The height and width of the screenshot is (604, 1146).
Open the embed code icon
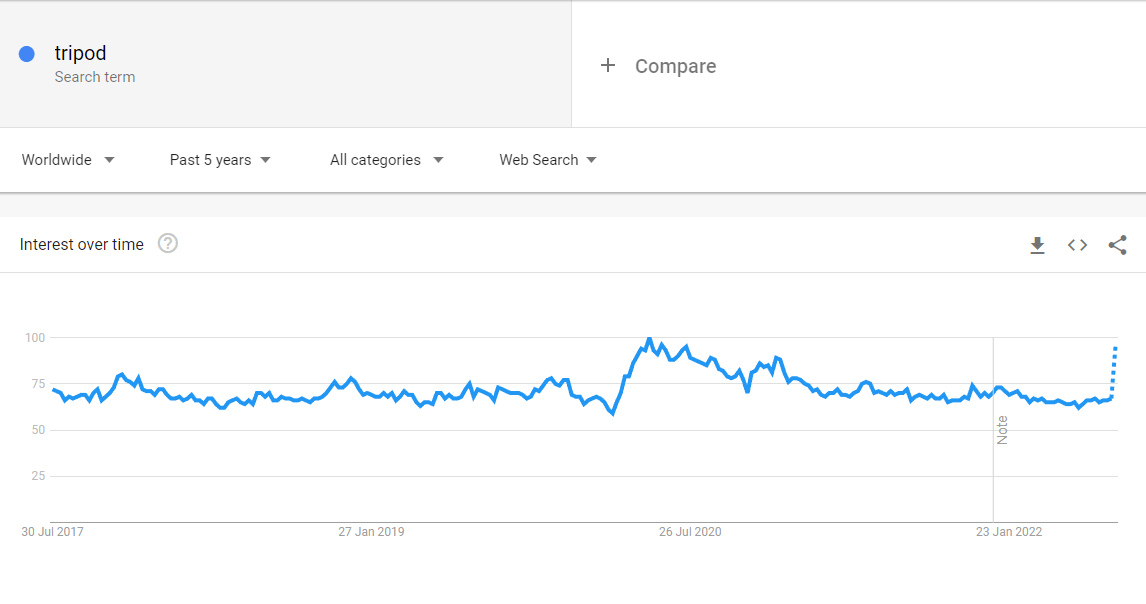(x=1077, y=245)
